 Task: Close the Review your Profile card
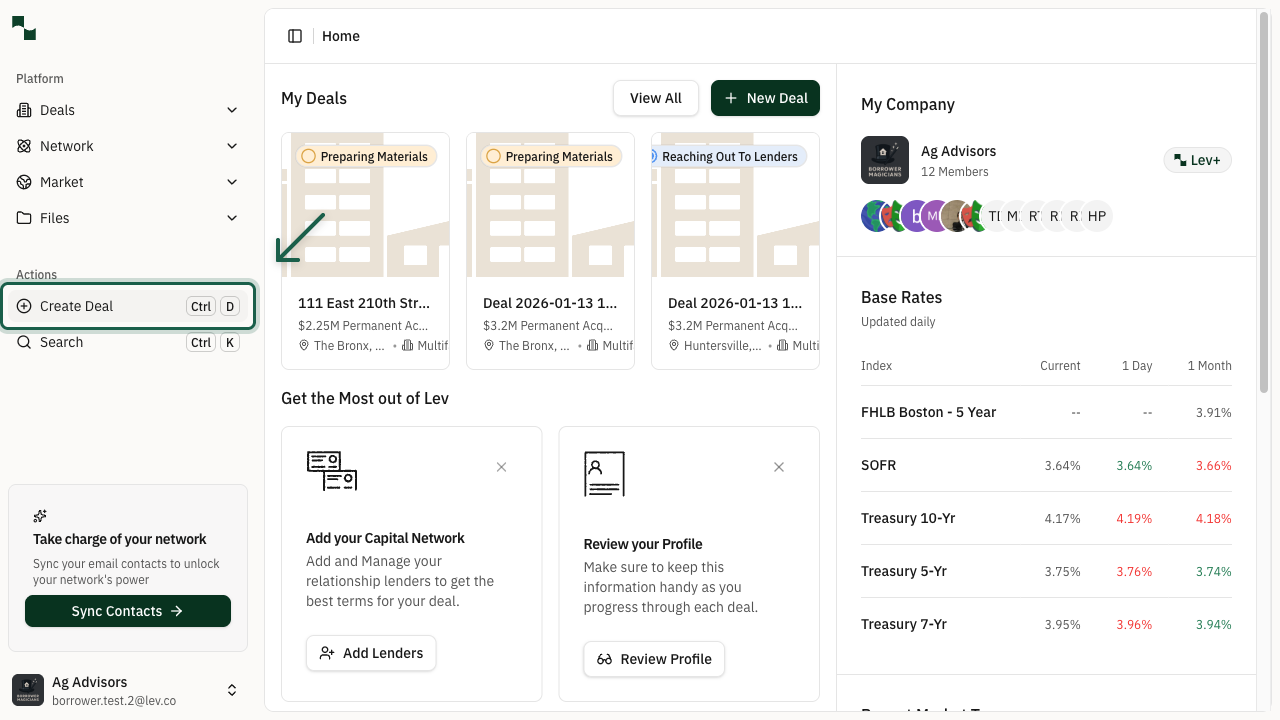pos(779,467)
